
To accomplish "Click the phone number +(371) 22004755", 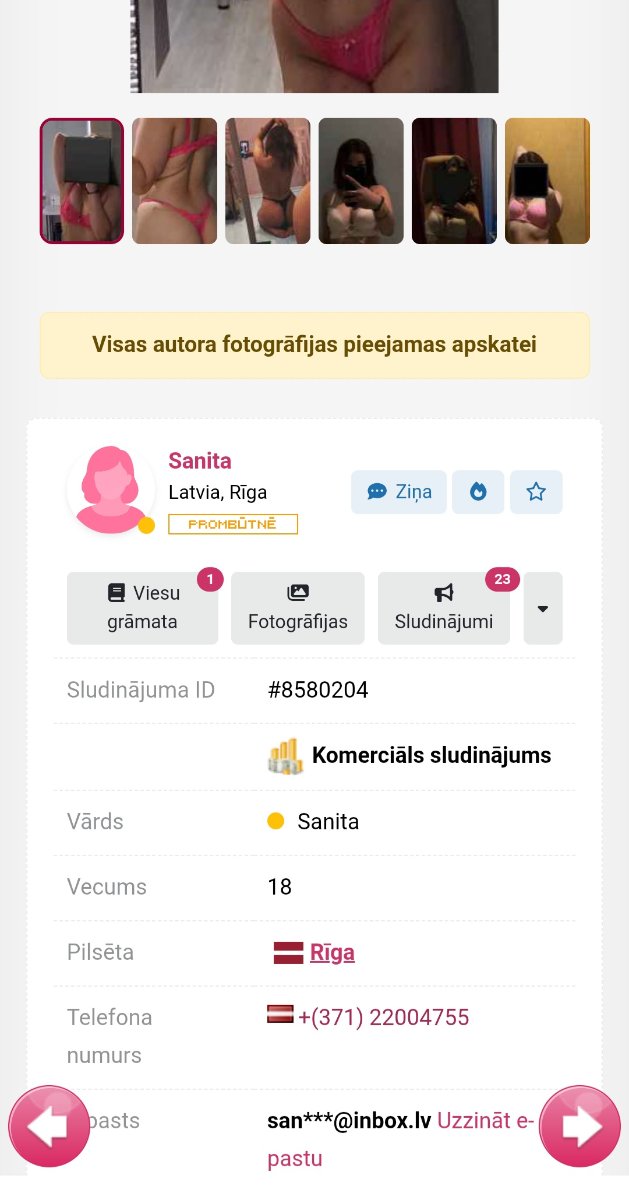I will click(x=384, y=1018).
